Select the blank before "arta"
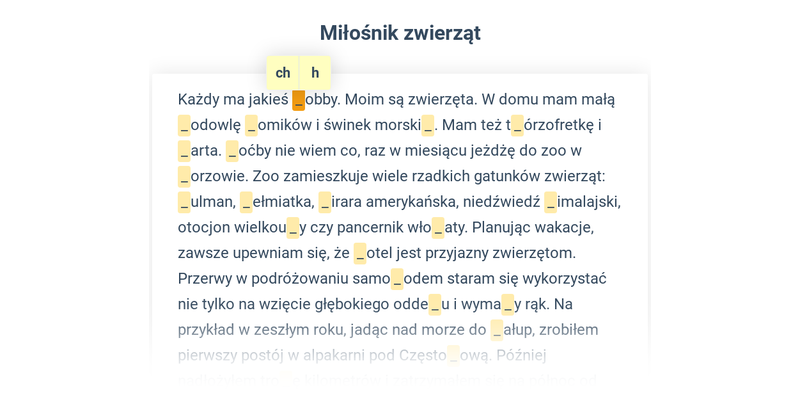800x400 pixels. (184, 151)
